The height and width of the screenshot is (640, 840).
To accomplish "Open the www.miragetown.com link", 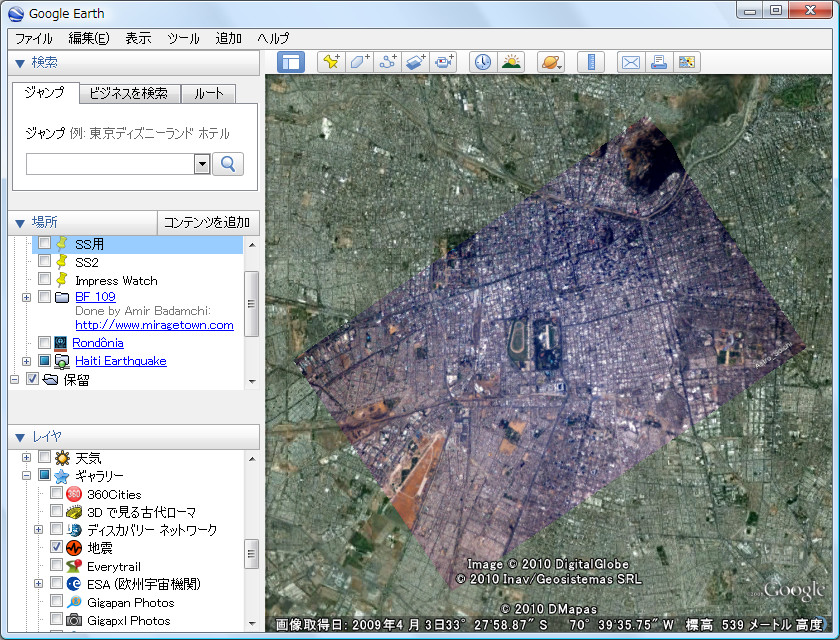I will (x=154, y=325).
